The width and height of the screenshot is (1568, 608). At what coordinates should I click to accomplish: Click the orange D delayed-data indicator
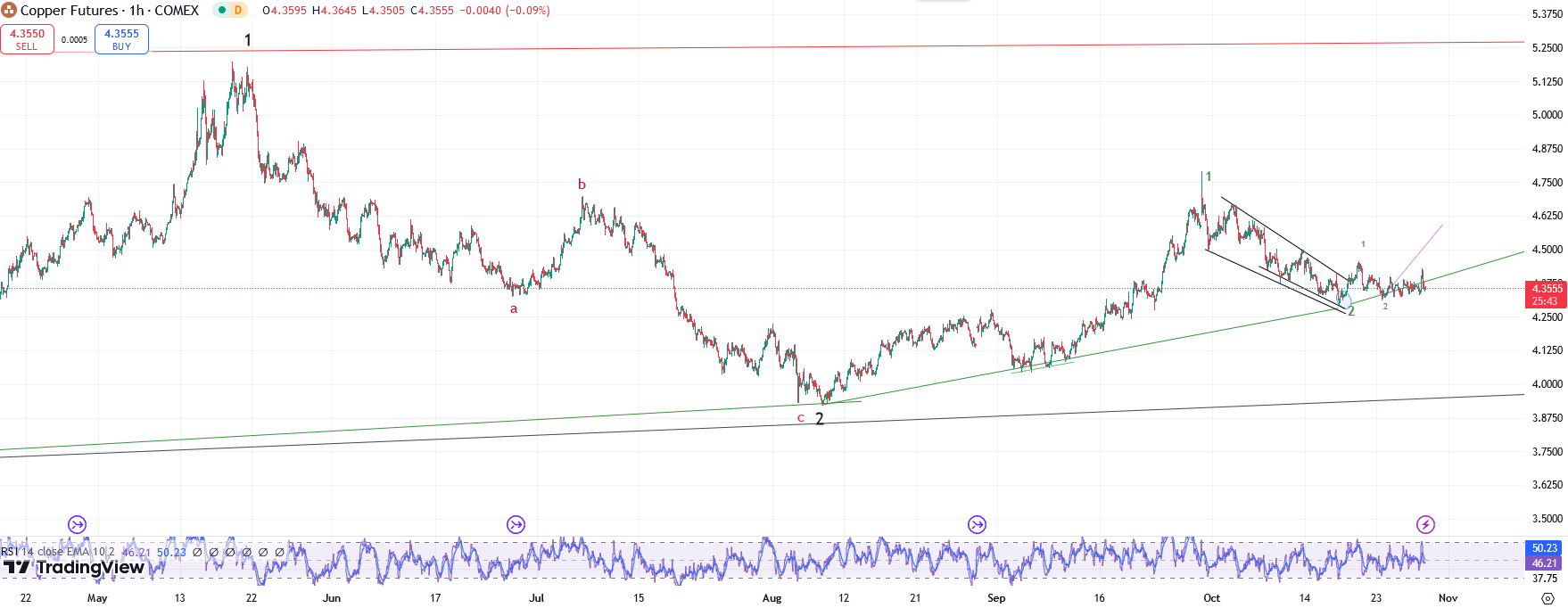tap(238, 11)
